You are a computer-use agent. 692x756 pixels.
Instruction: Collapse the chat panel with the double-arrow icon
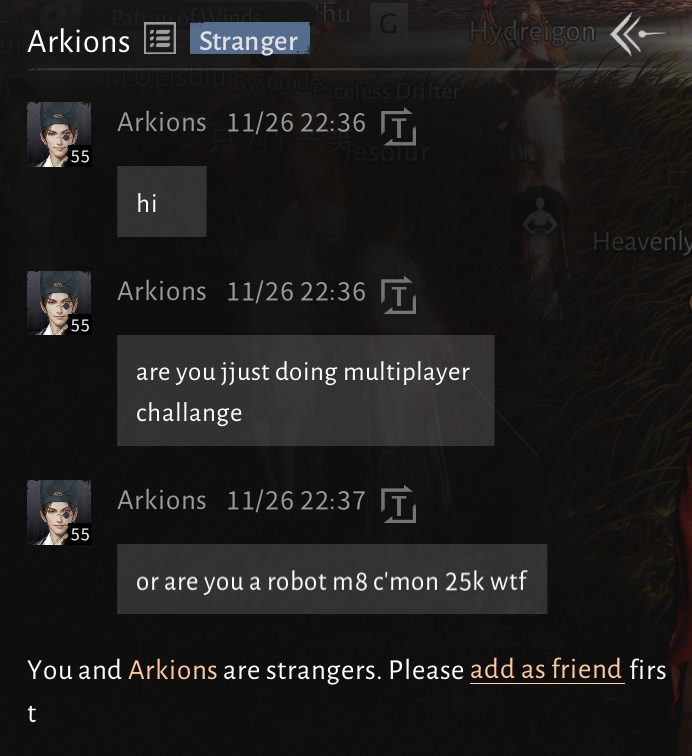point(637,34)
